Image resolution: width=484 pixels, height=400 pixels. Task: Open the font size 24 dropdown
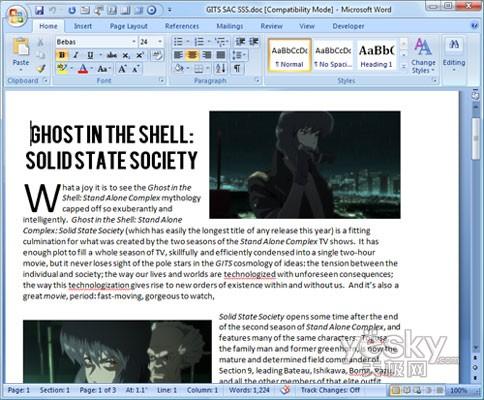pos(160,42)
